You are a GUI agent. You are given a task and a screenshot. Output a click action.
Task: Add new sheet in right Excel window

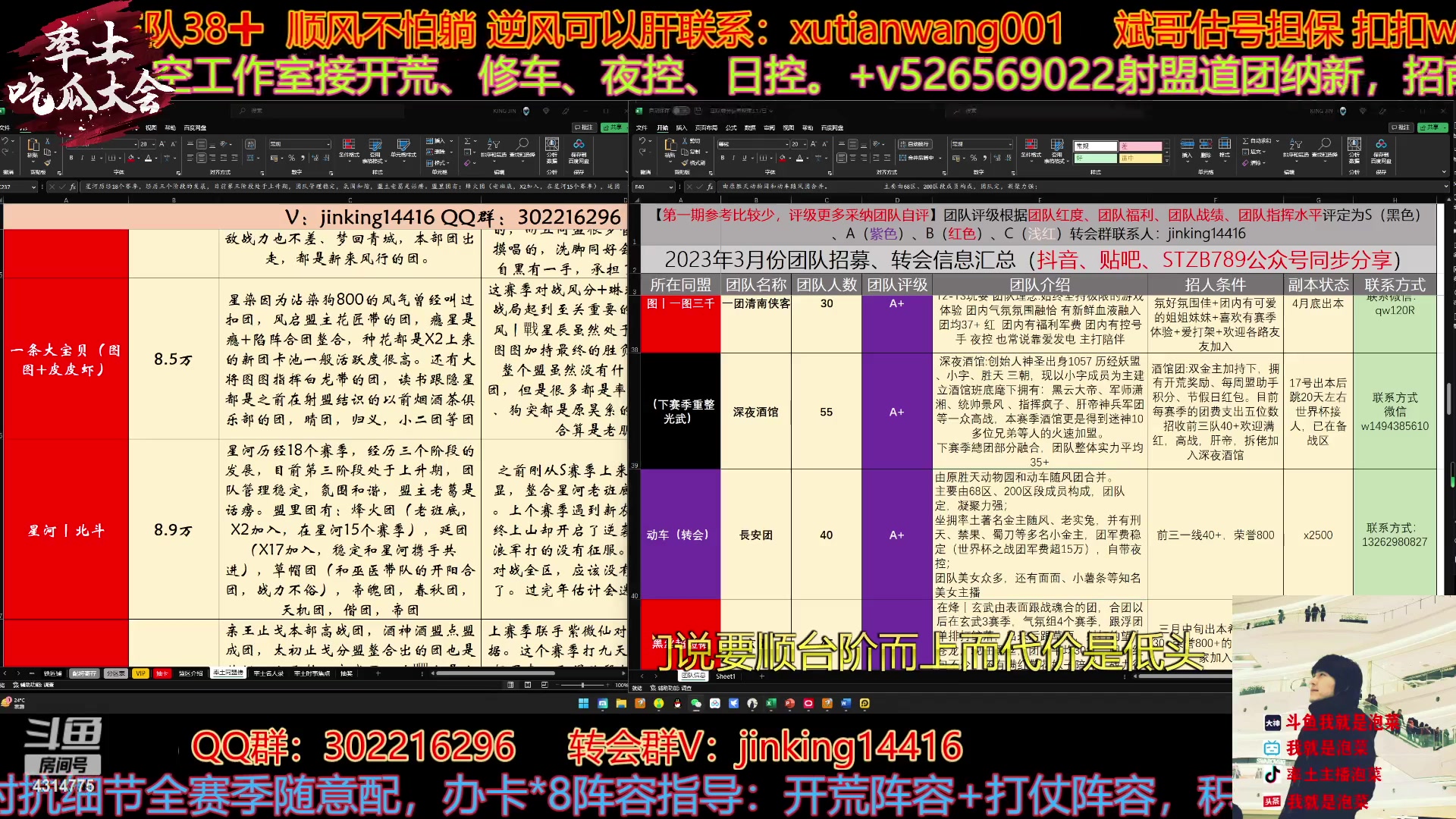click(x=762, y=676)
